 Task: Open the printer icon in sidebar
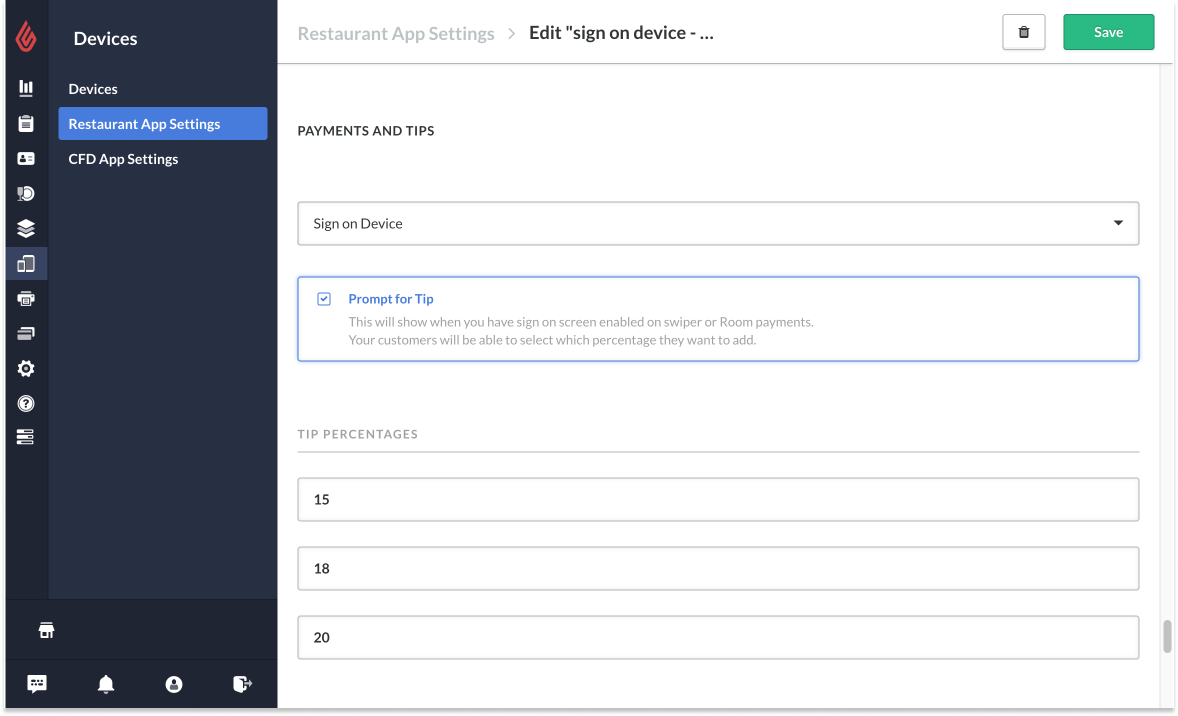click(26, 299)
